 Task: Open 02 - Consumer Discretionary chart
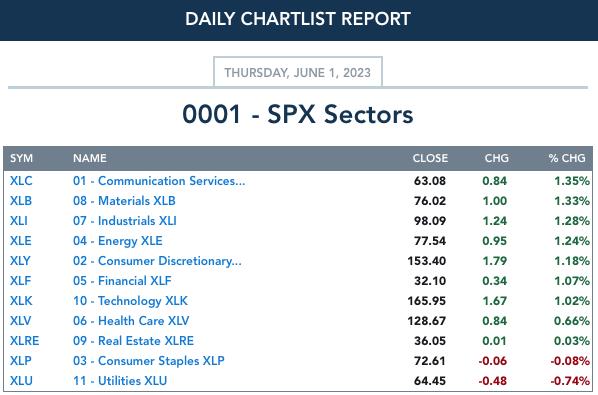[x=157, y=261]
